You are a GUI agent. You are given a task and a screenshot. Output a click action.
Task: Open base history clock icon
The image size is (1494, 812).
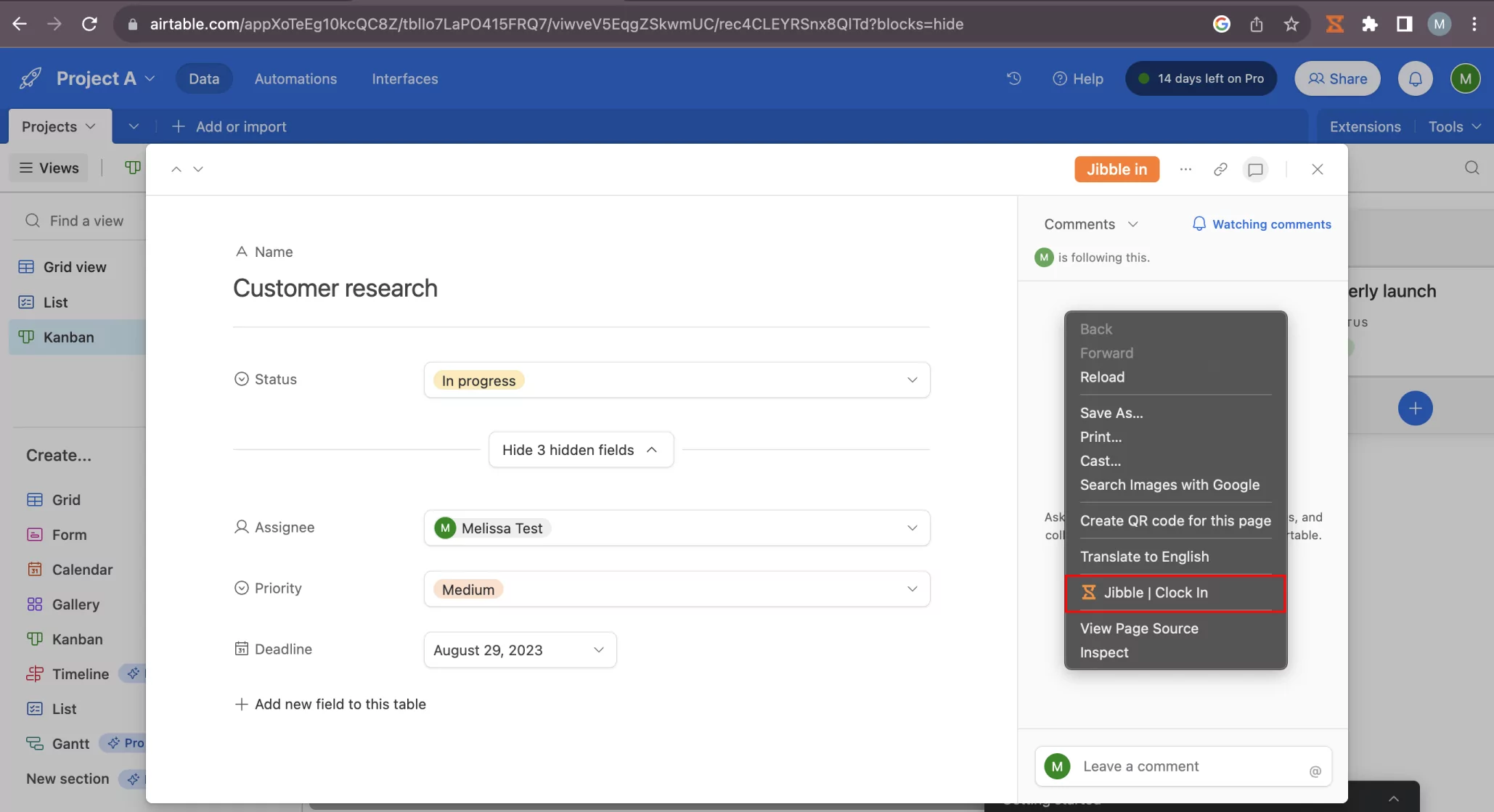tap(1014, 78)
